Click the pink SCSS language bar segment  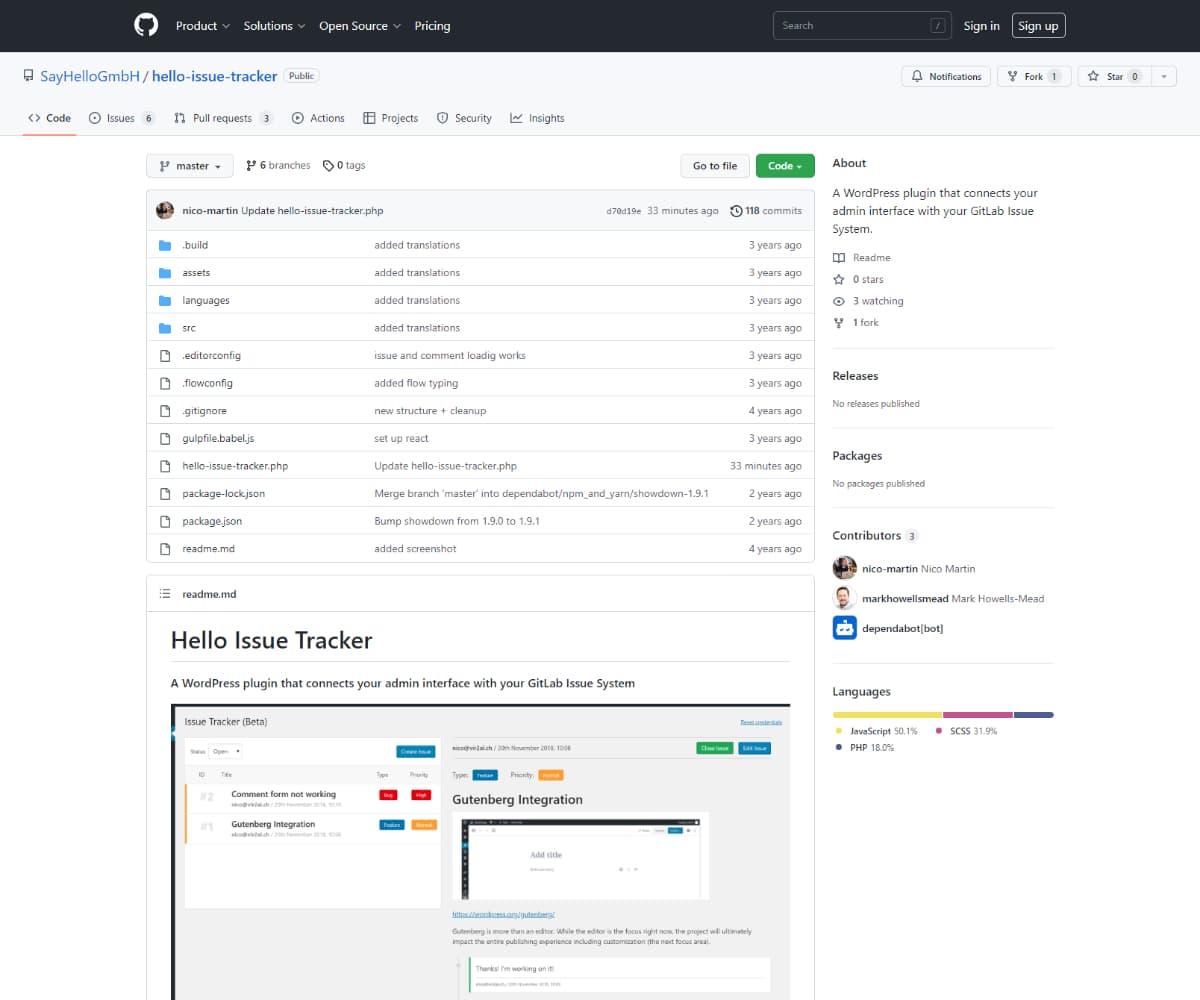[x=978, y=715]
